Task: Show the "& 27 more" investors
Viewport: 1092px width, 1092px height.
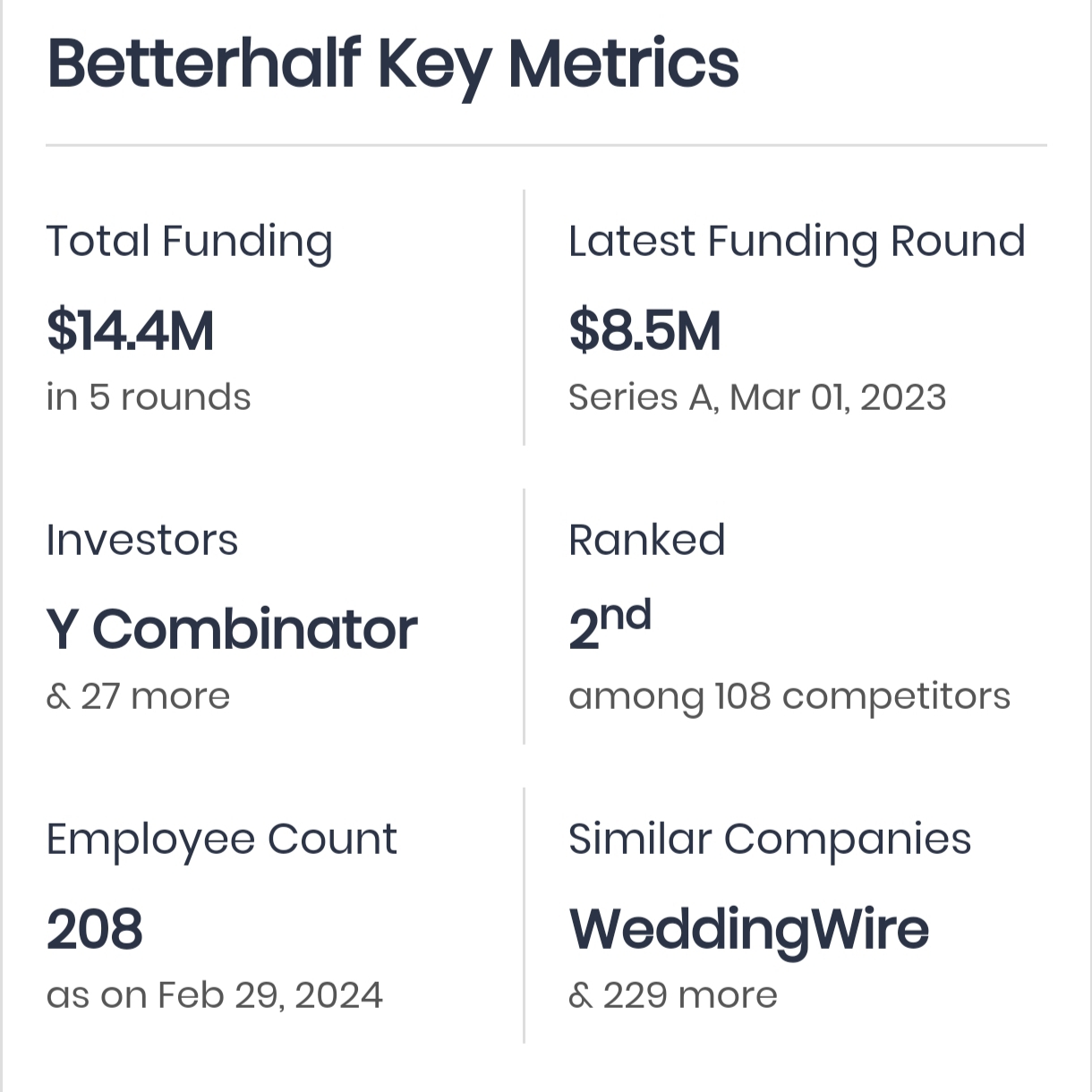Action: click(x=138, y=696)
